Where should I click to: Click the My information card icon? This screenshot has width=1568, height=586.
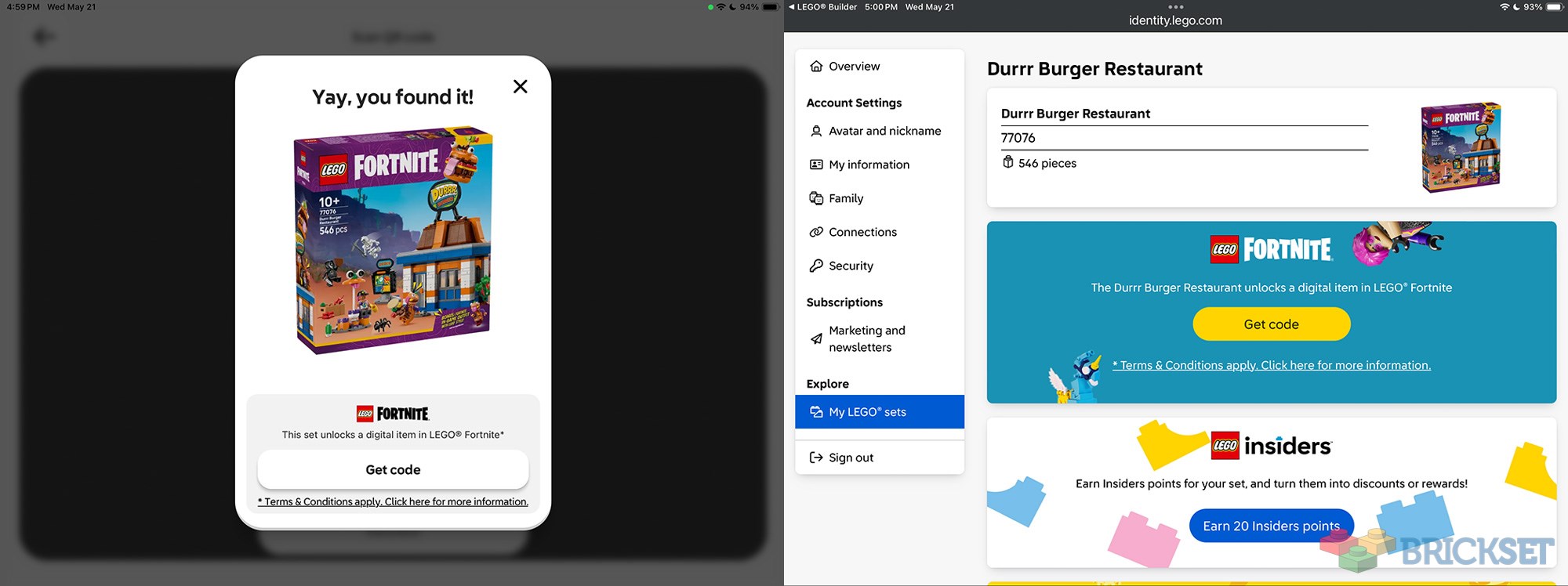(816, 165)
